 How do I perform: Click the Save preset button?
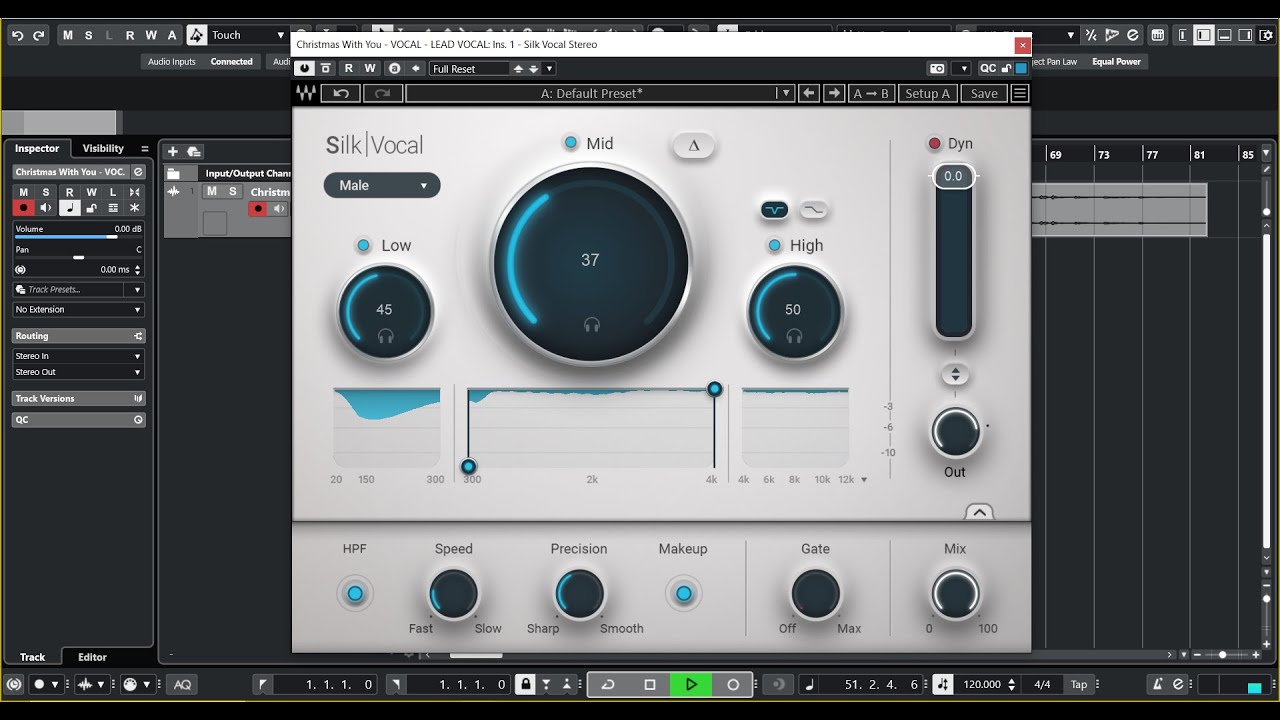click(x=984, y=93)
